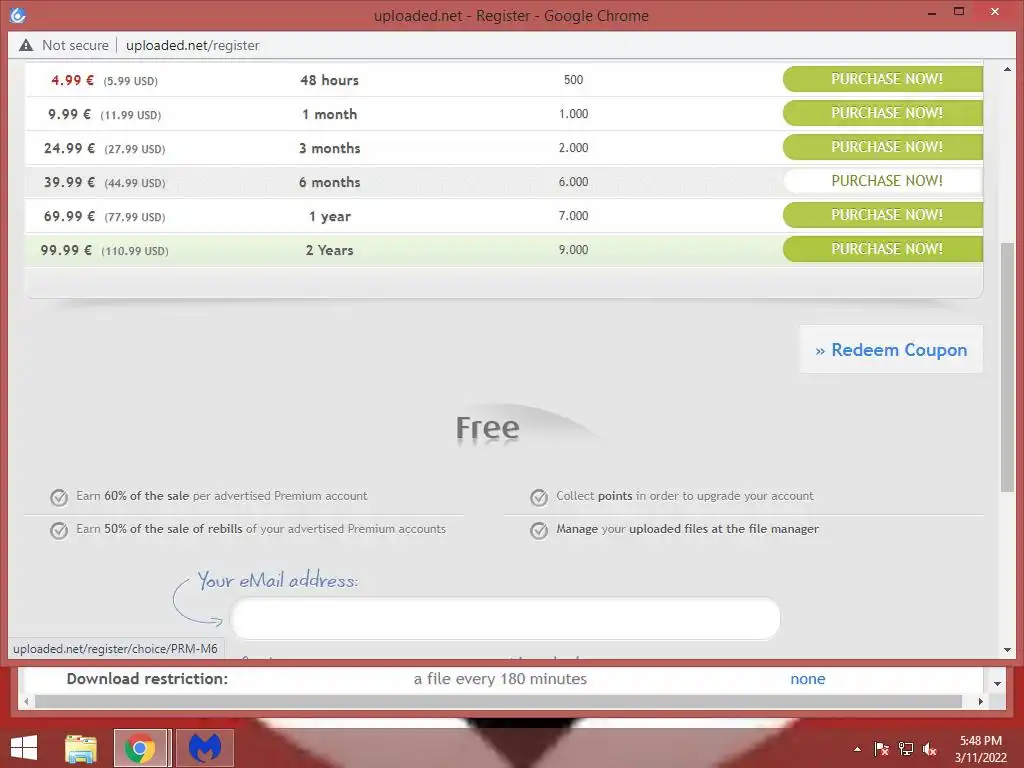Select the 4.99 € price text
Image resolution: width=1024 pixels, height=768 pixels.
(x=72, y=80)
